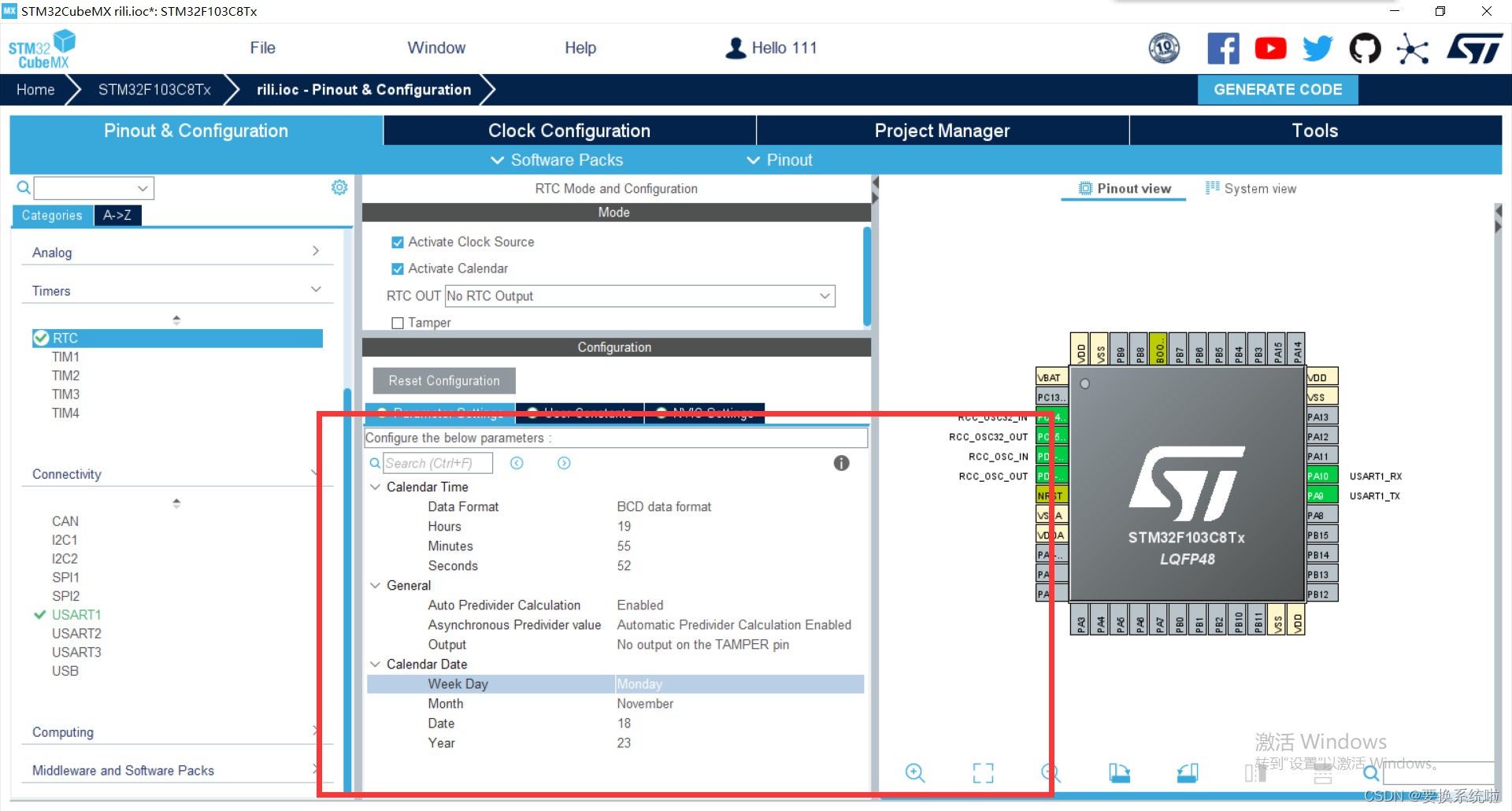
Task: Switch to the Clock Configuration tab
Action: [569, 131]
